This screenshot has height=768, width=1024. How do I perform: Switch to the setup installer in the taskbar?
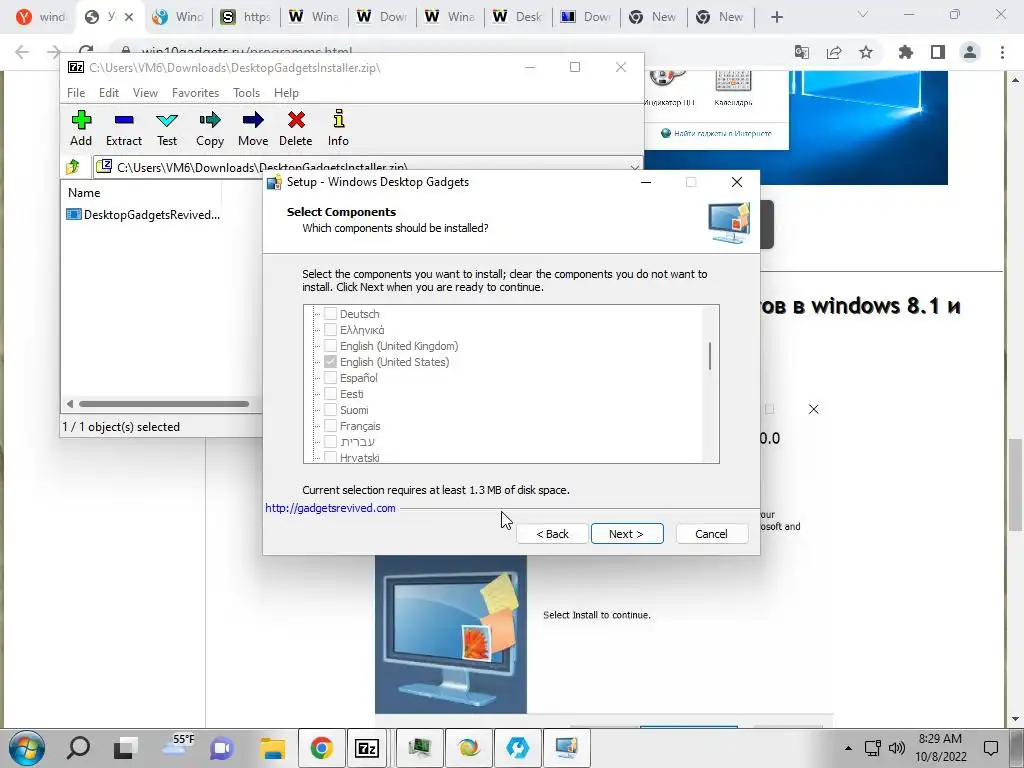point(567,748)
